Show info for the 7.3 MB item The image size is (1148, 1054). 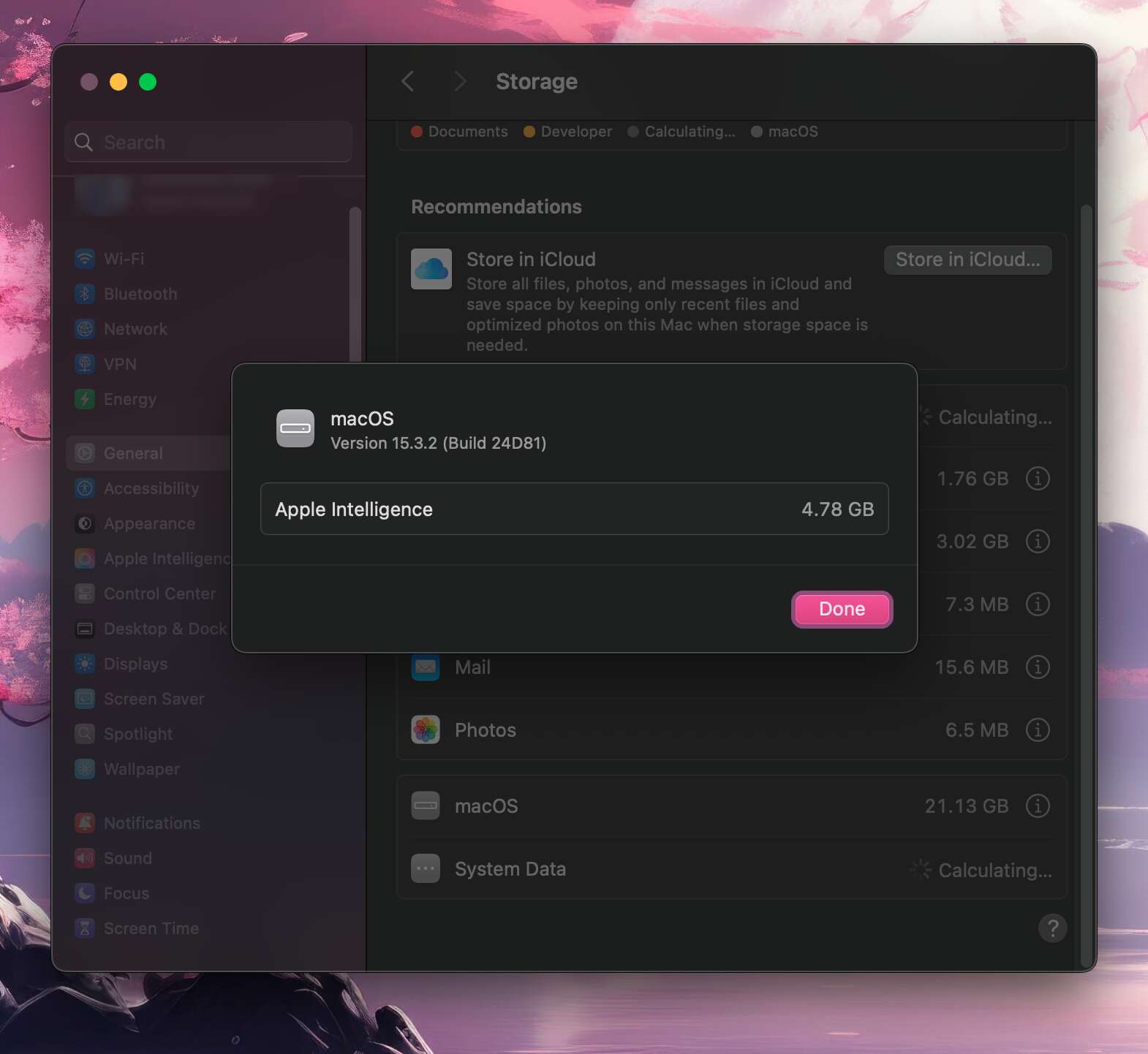point(1038,604)
